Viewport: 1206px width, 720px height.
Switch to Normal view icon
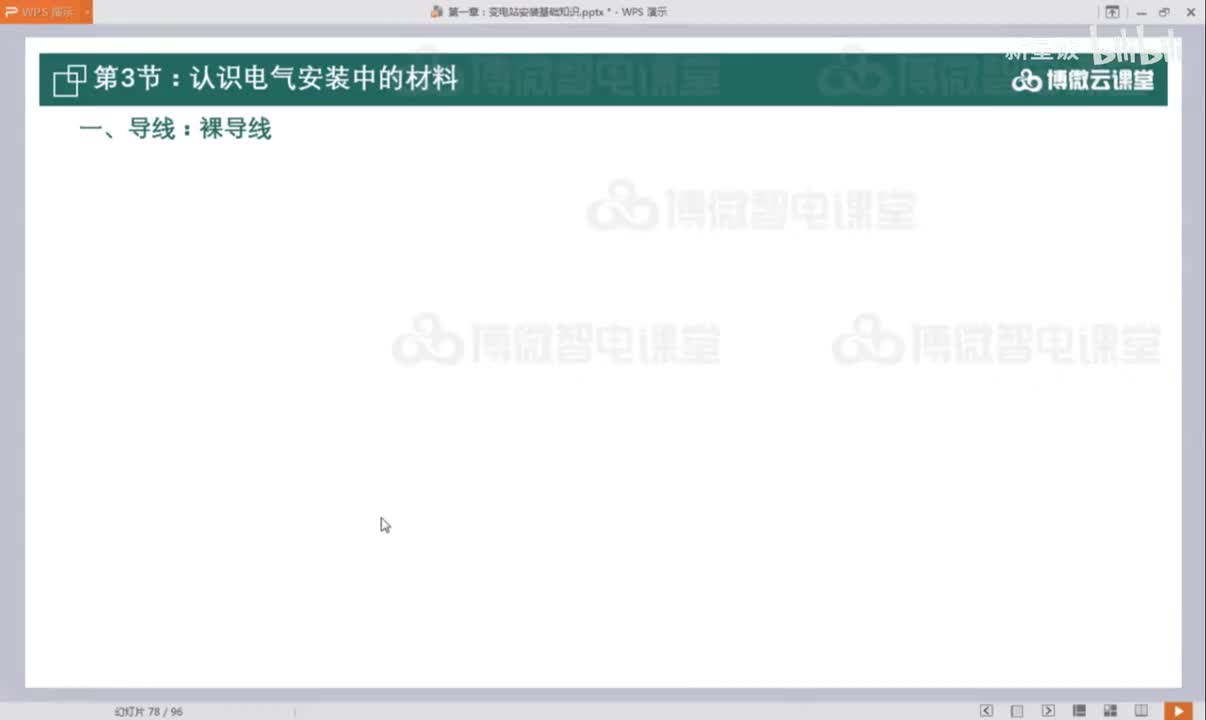pyautogui.click(x=1079, y=711)
